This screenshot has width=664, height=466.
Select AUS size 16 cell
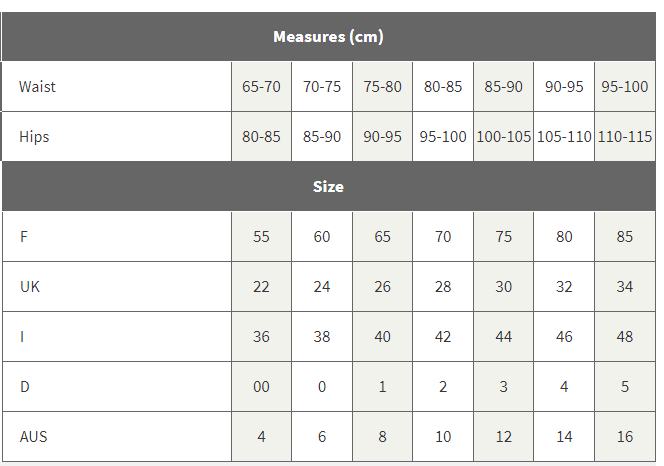[625, 437]
